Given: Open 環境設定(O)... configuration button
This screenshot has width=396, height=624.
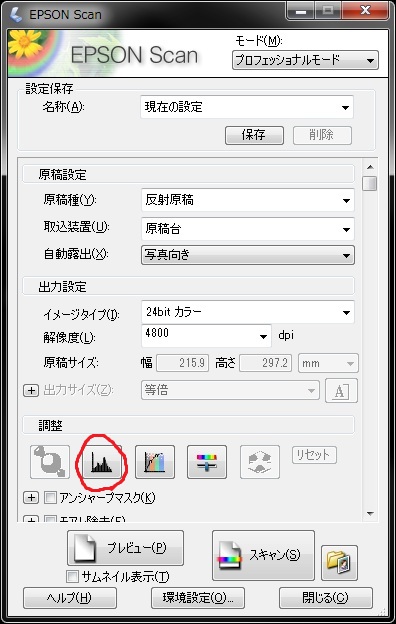Looking at the screenshot, I should (x=198, y=598).
